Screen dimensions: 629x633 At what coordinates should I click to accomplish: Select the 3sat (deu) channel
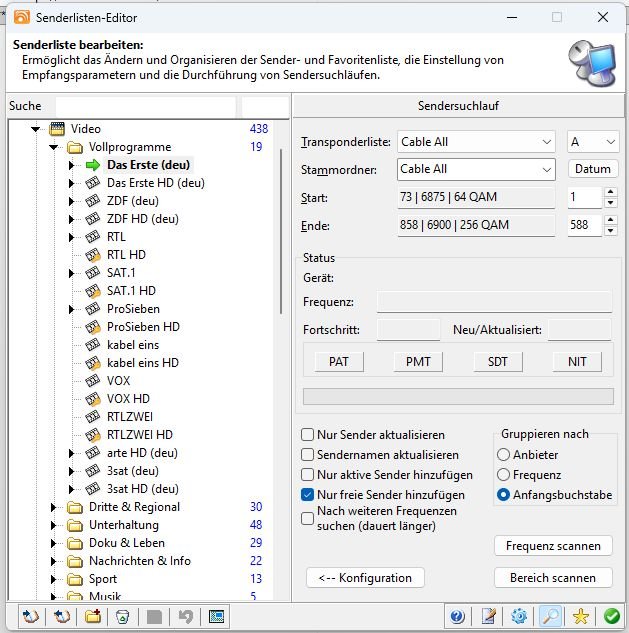tap(132, 471)
